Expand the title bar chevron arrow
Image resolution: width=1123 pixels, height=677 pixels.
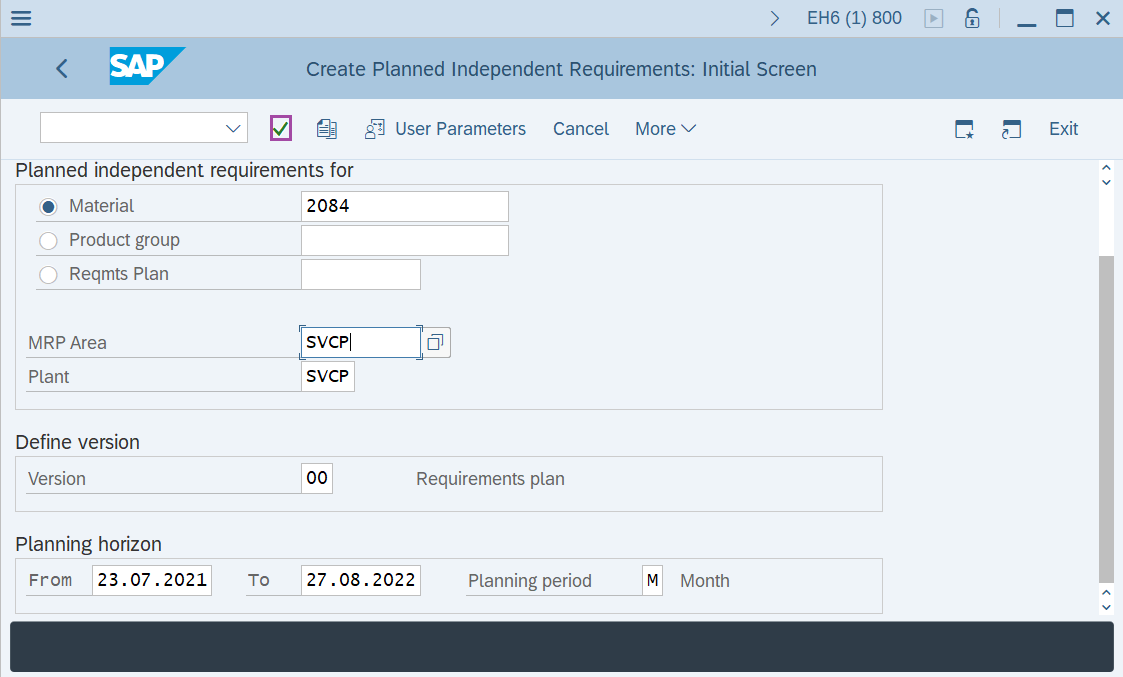tap(775, 18)
